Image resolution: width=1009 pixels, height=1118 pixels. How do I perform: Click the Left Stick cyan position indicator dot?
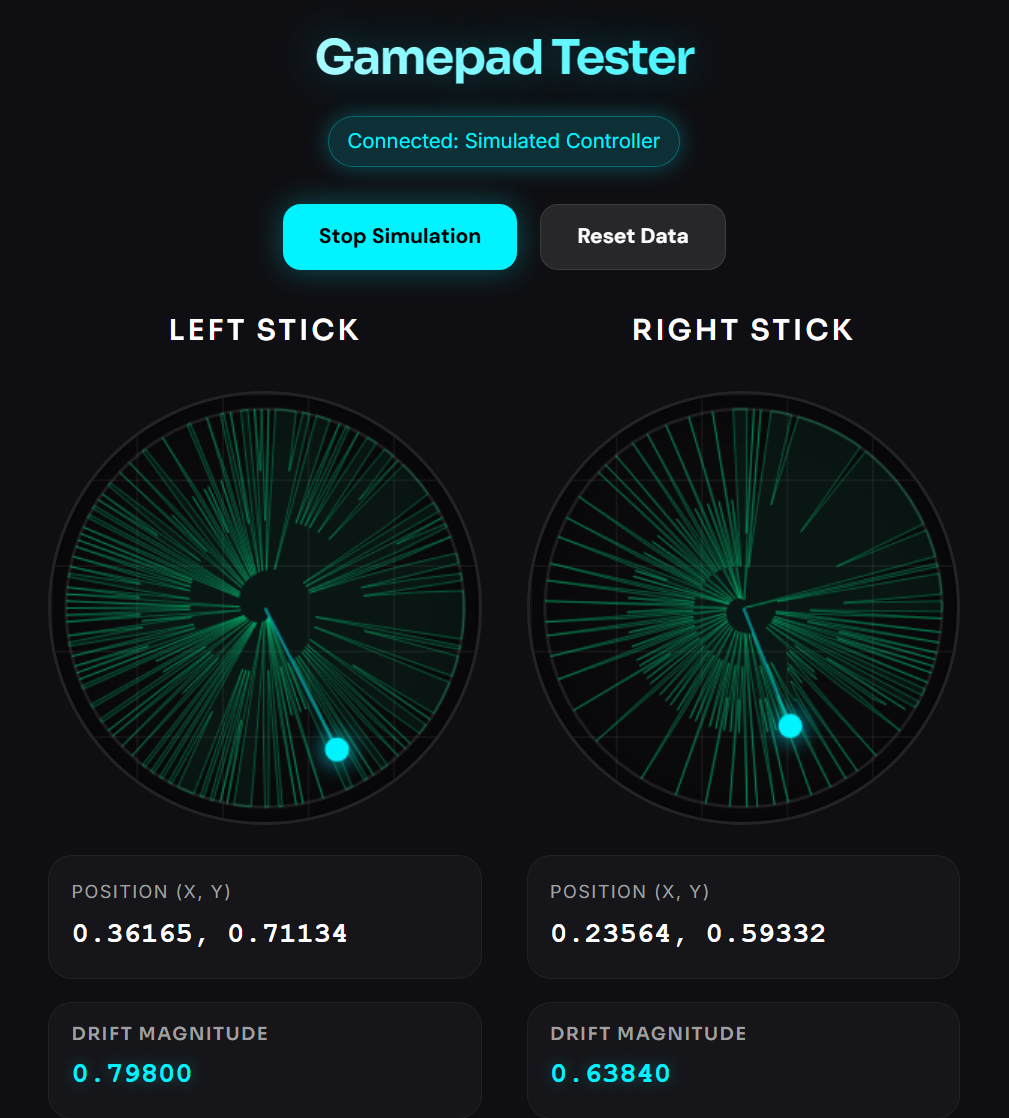[x=336, y=748]
